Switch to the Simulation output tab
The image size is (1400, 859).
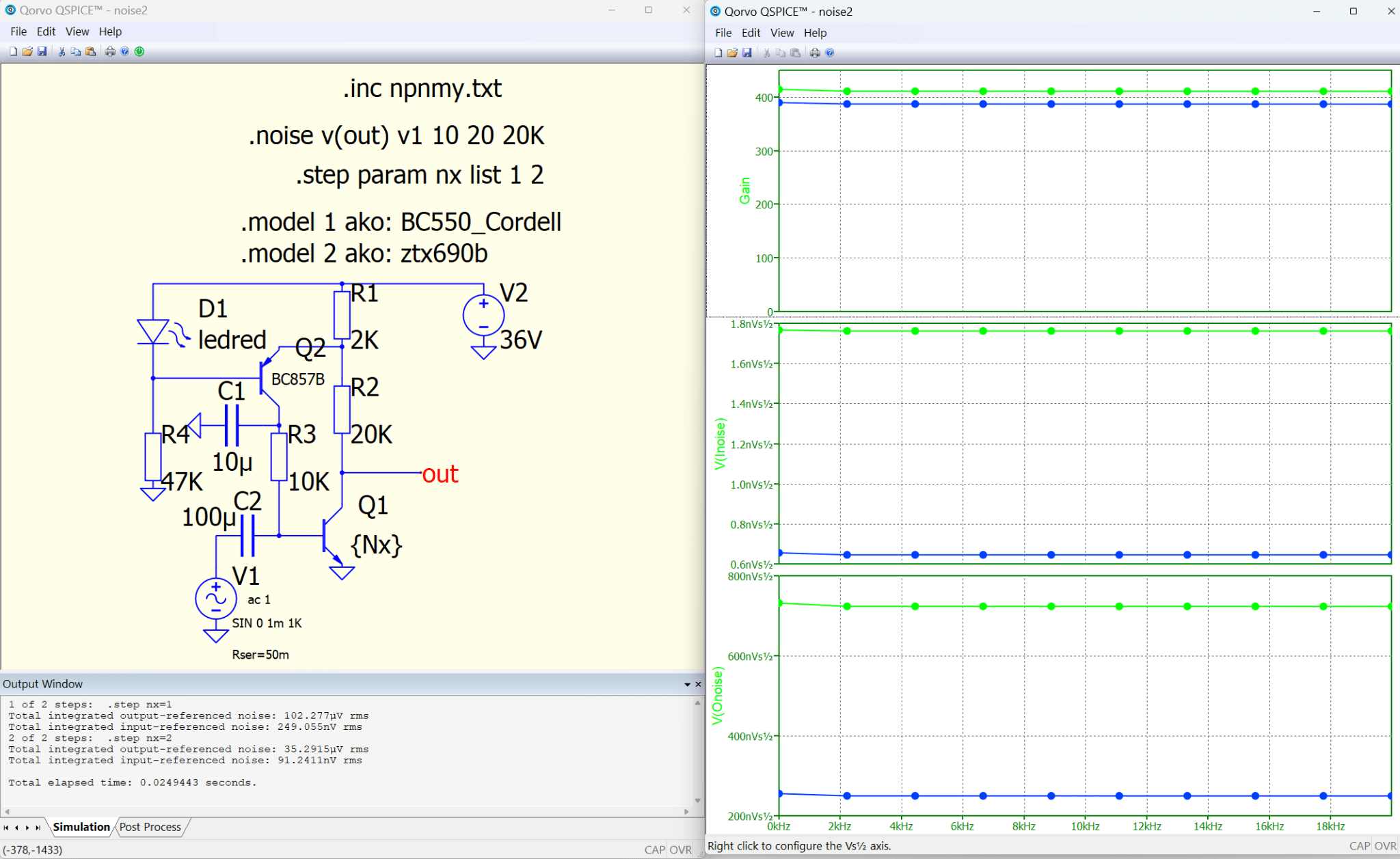81,827
